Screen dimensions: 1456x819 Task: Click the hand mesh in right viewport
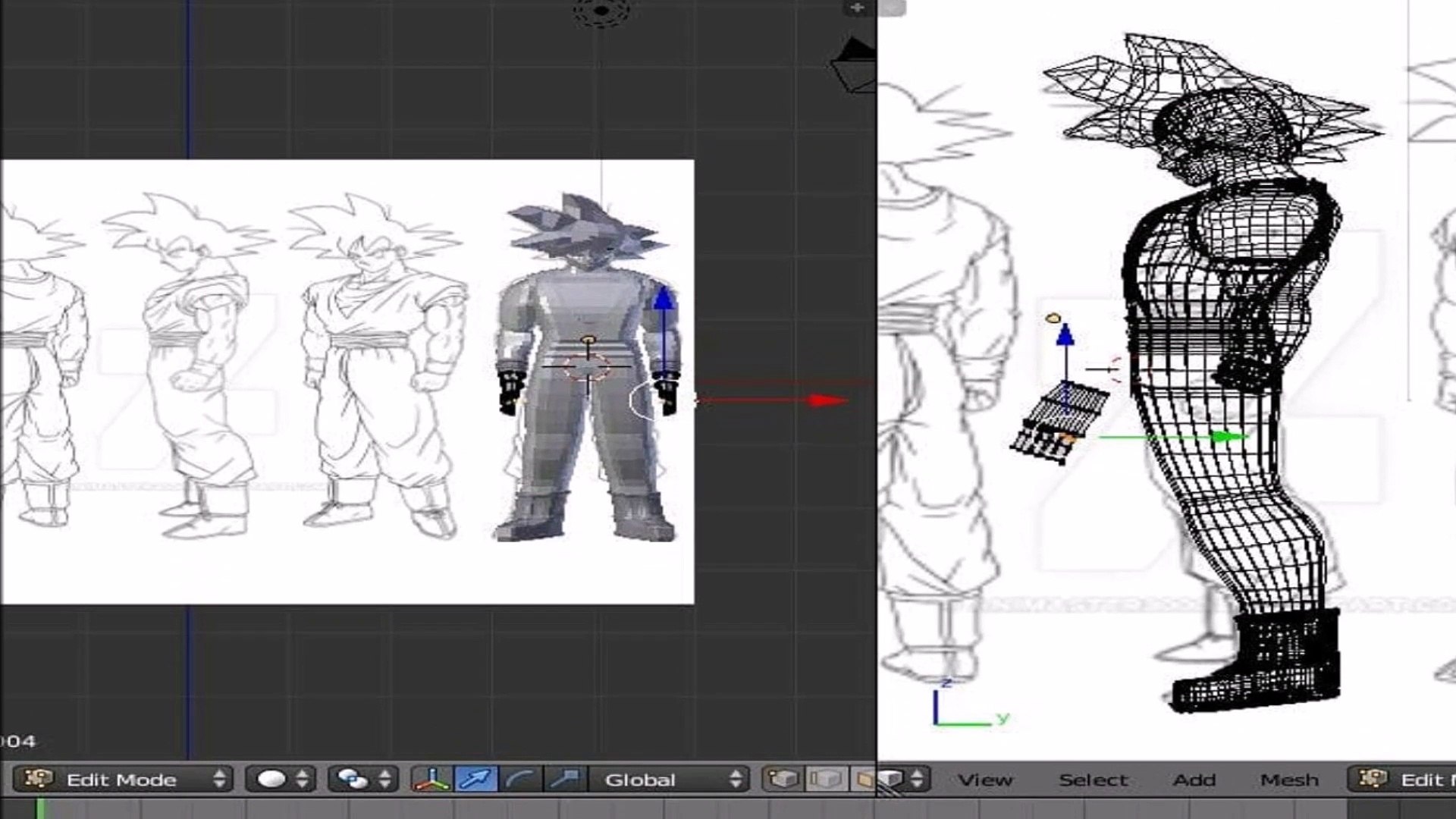(x=1059, y=422)
